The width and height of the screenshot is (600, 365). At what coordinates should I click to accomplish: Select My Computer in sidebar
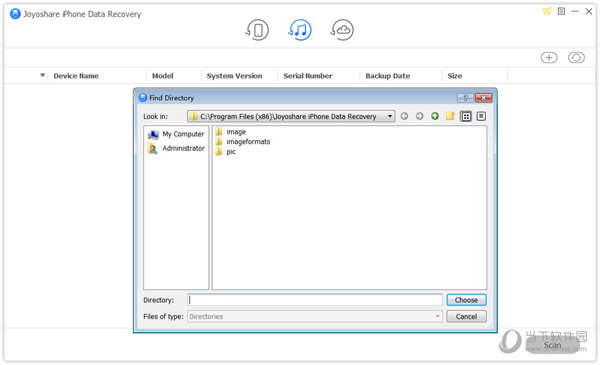click(x=176, y=134)
